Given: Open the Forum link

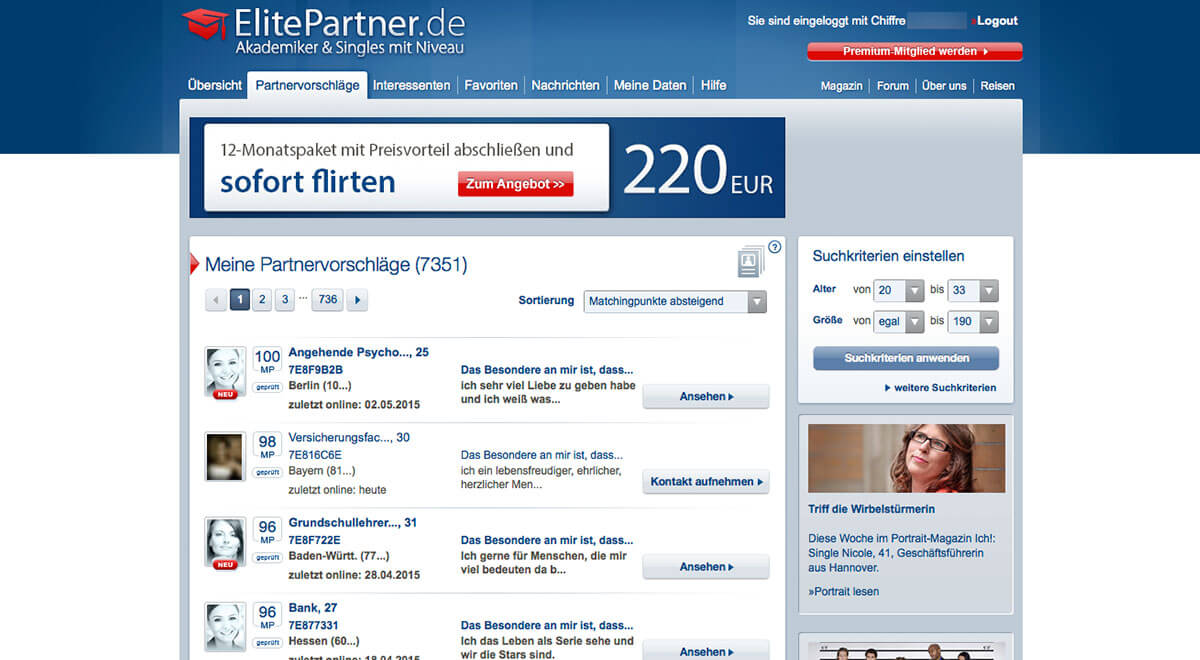Looking at the screenshot, I should (892, 86).
